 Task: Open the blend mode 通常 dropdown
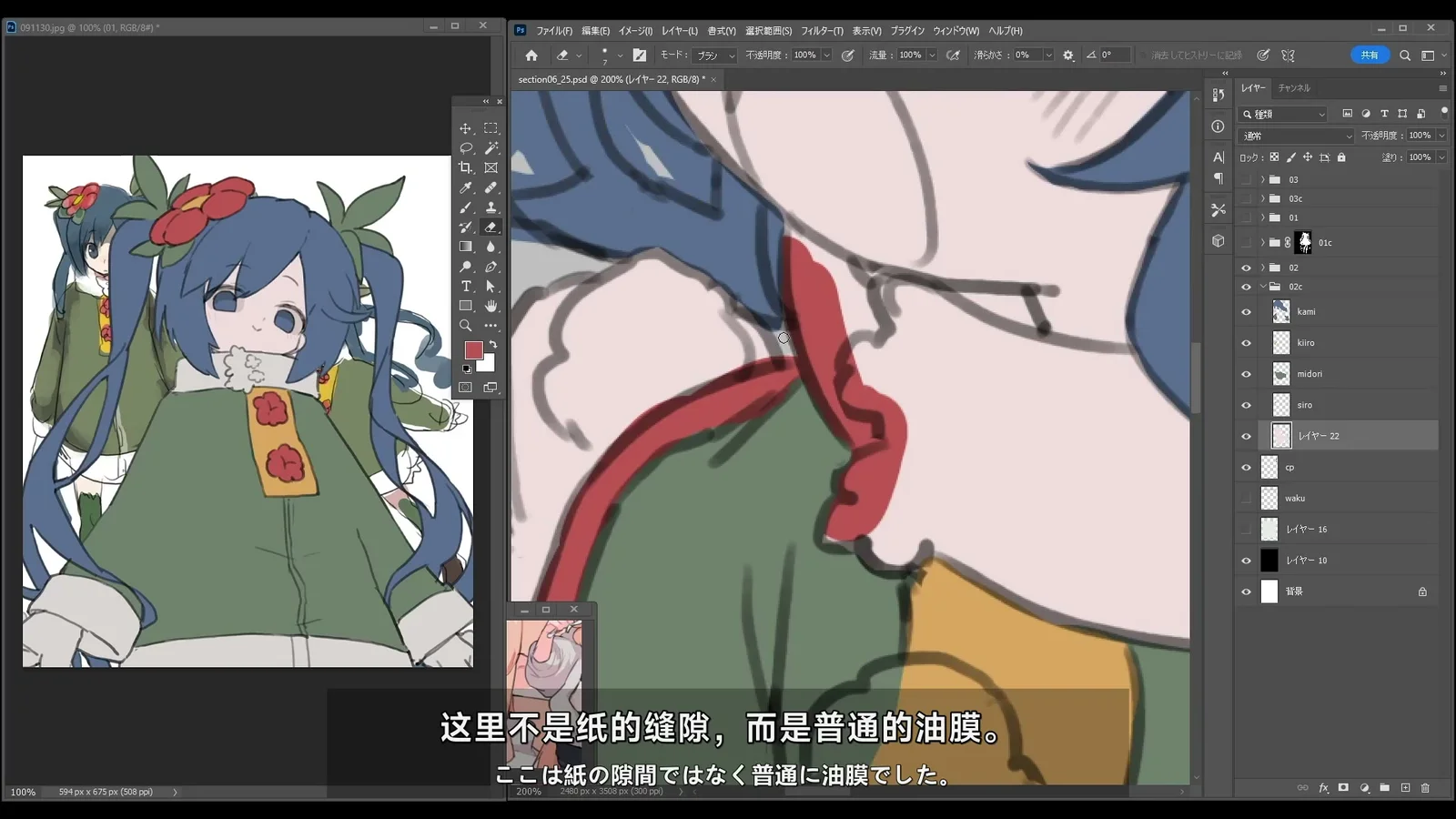click(1297, 136)
